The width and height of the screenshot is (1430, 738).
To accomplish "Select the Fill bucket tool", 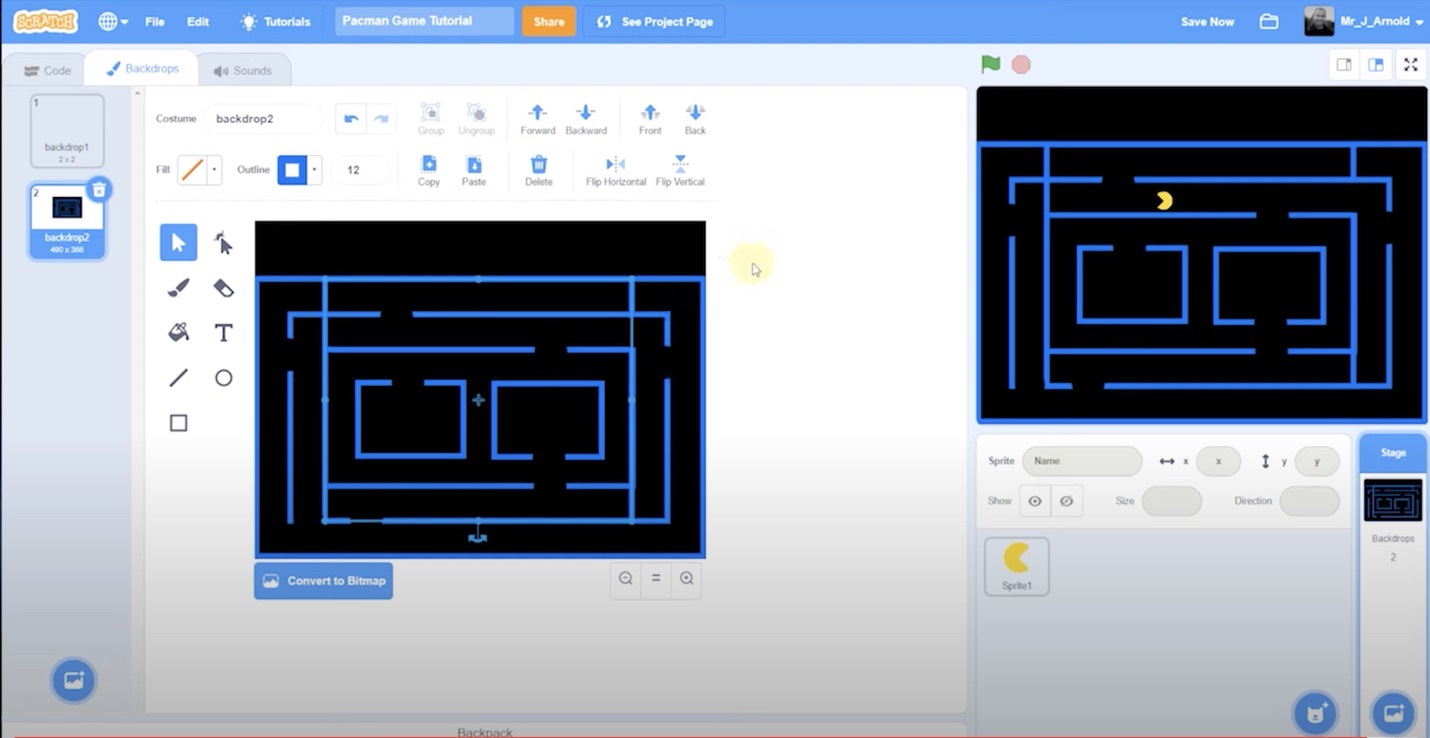I will pos(178,333).
